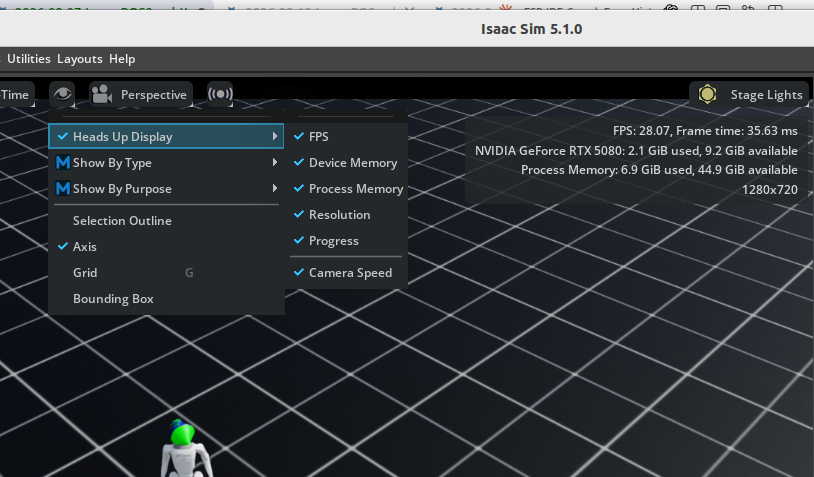This screenshot has width=814, height=477.
Task: Click the eye visibility settings icon
Action: (62, 94)
